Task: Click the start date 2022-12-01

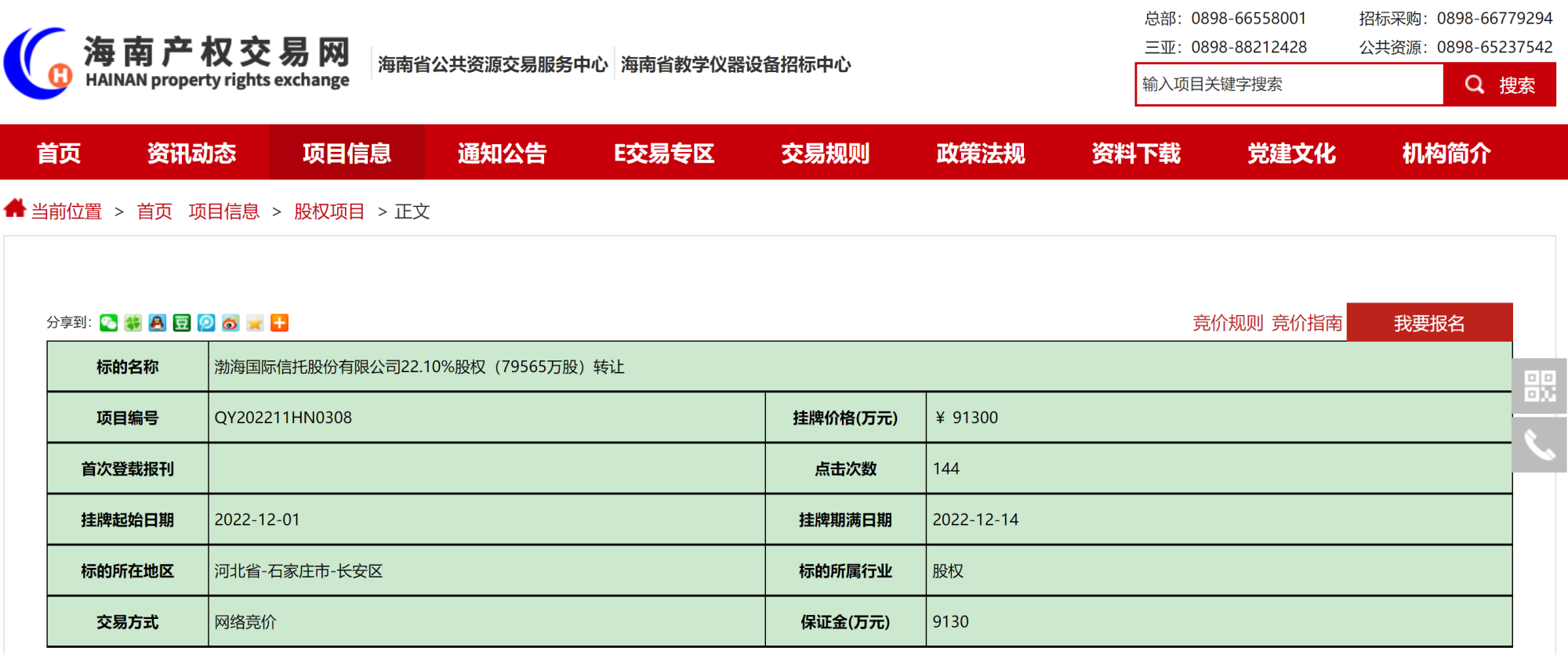Action: click(x=257, y=519)
